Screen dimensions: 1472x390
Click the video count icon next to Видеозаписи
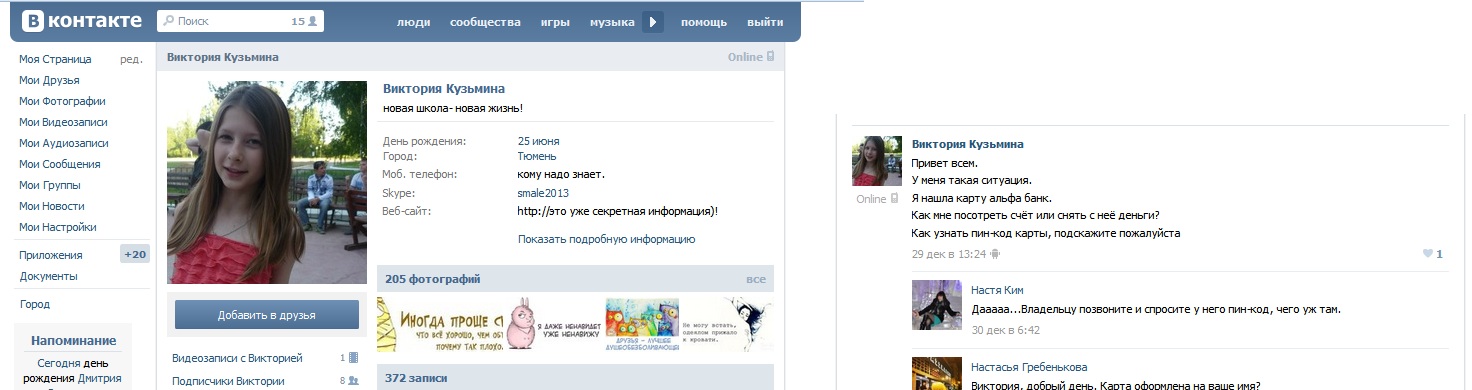coord(354,357)
